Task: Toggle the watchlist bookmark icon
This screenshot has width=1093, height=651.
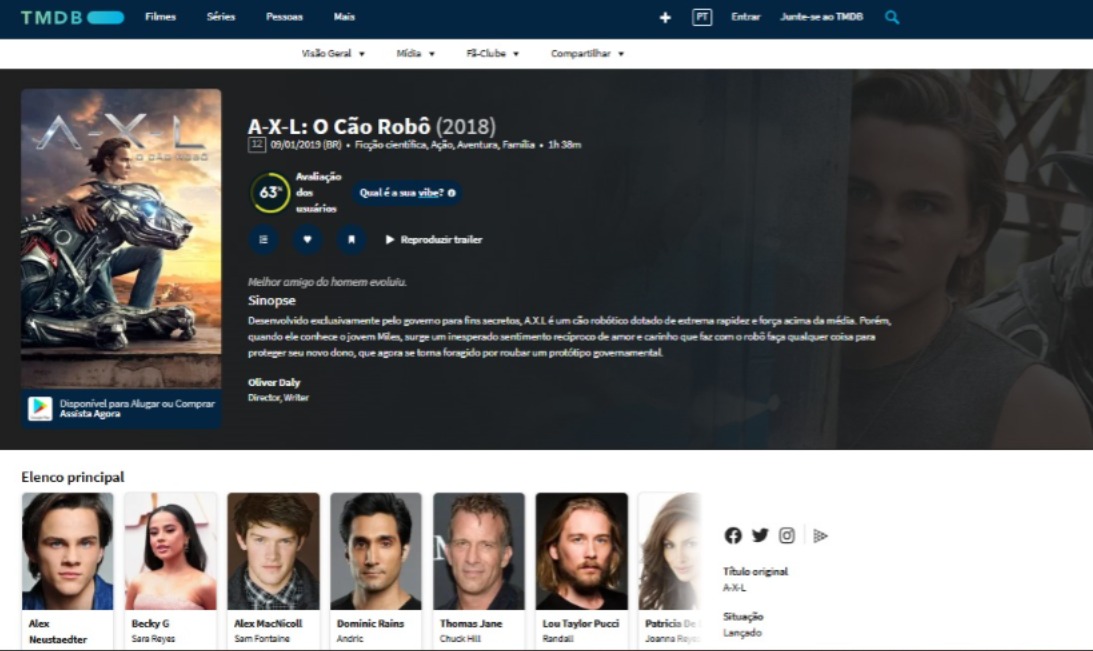Action: pos(351,239)
